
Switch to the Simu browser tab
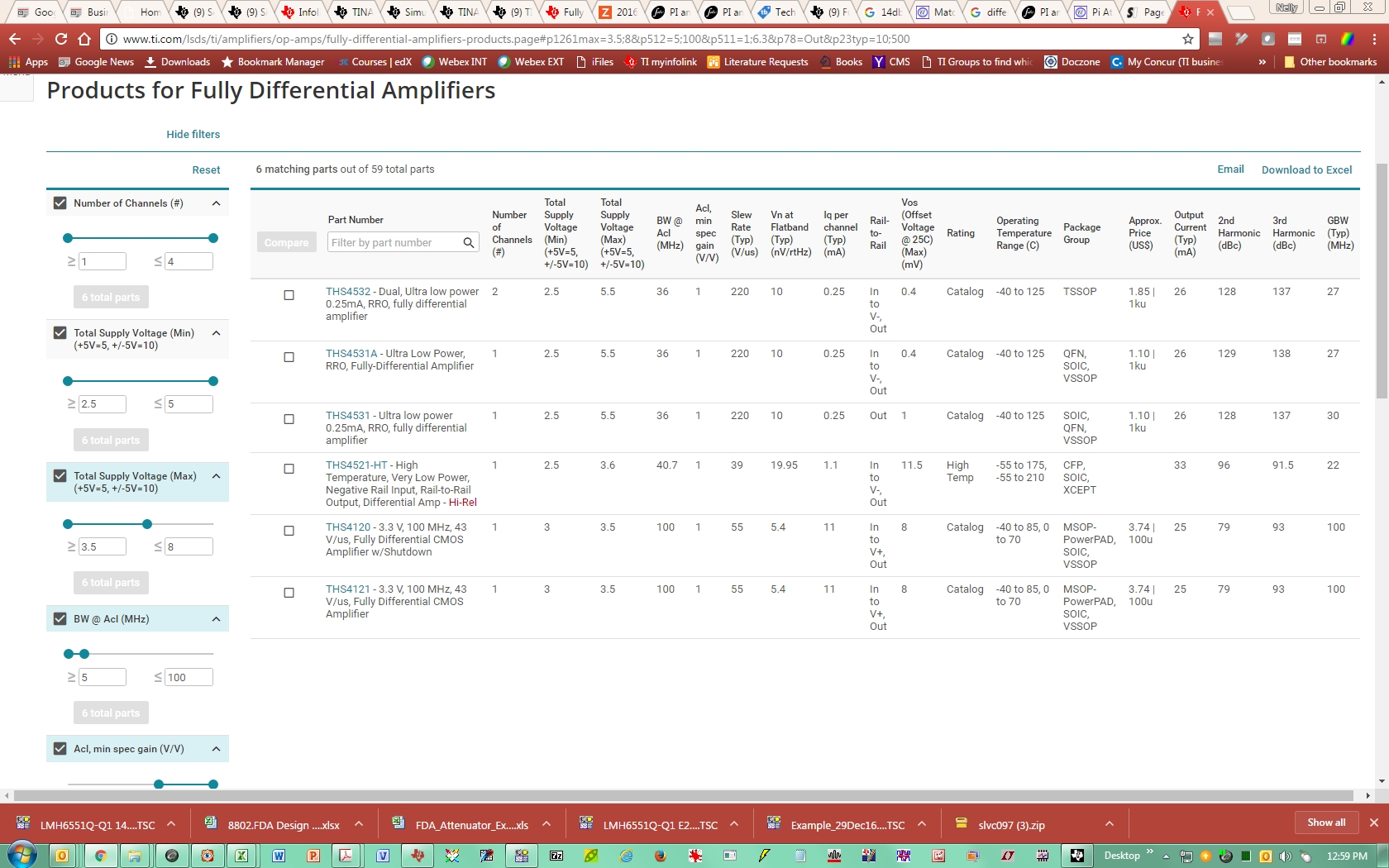(x=408, y=12)
